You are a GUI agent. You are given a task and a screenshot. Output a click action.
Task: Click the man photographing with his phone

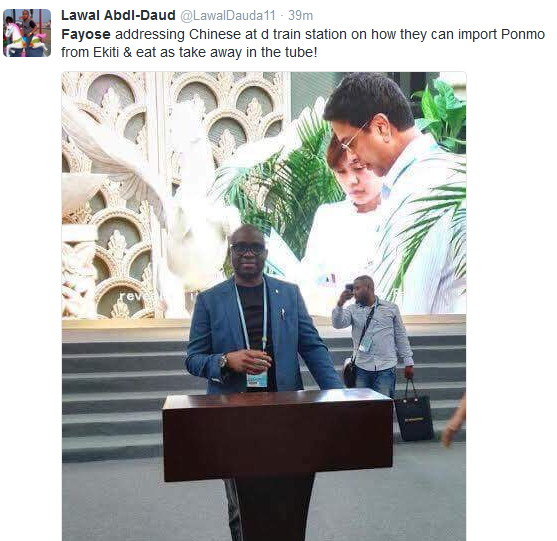point(373,336)
